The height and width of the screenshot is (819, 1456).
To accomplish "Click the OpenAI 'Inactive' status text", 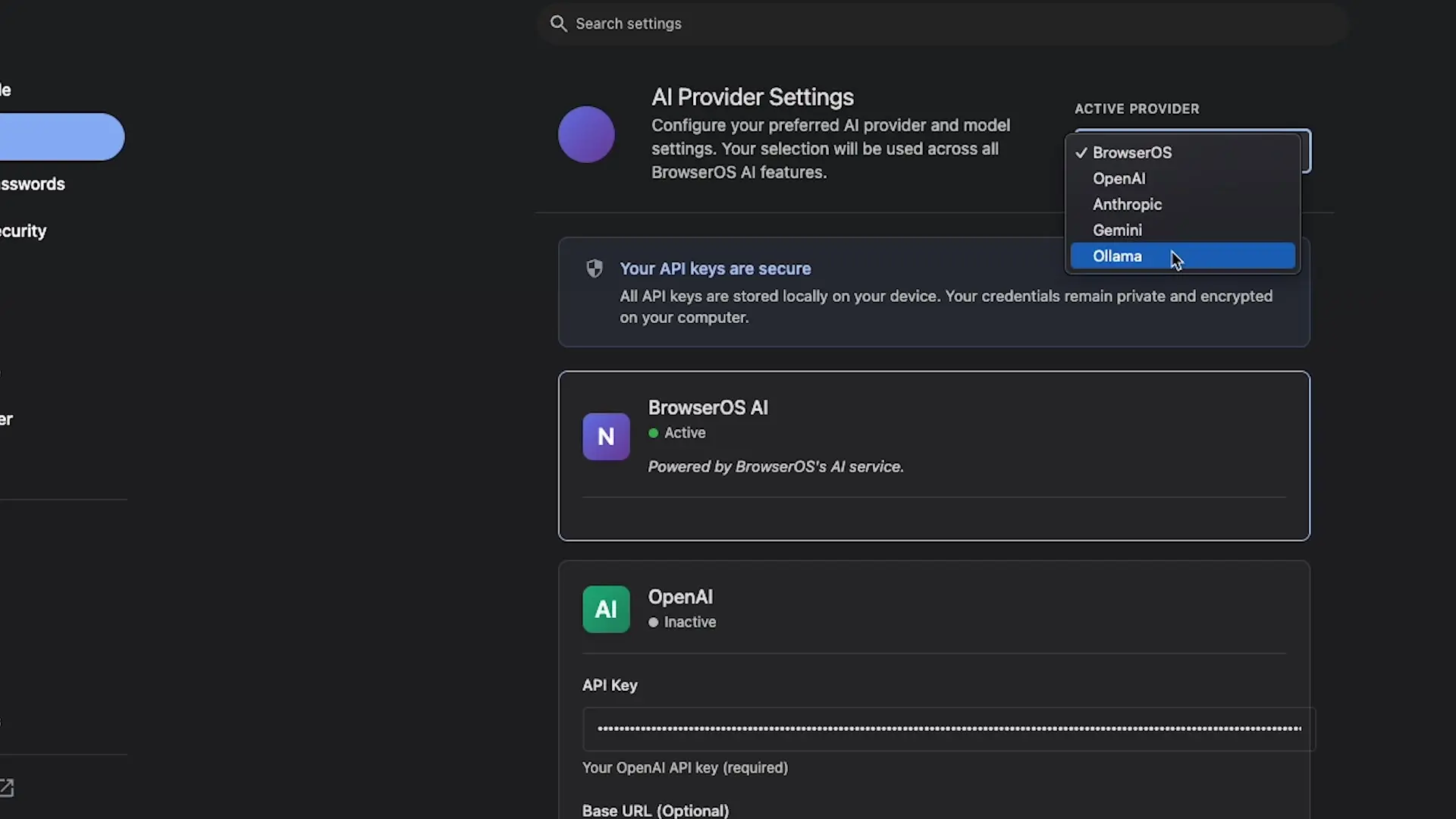I will (690, 622).
